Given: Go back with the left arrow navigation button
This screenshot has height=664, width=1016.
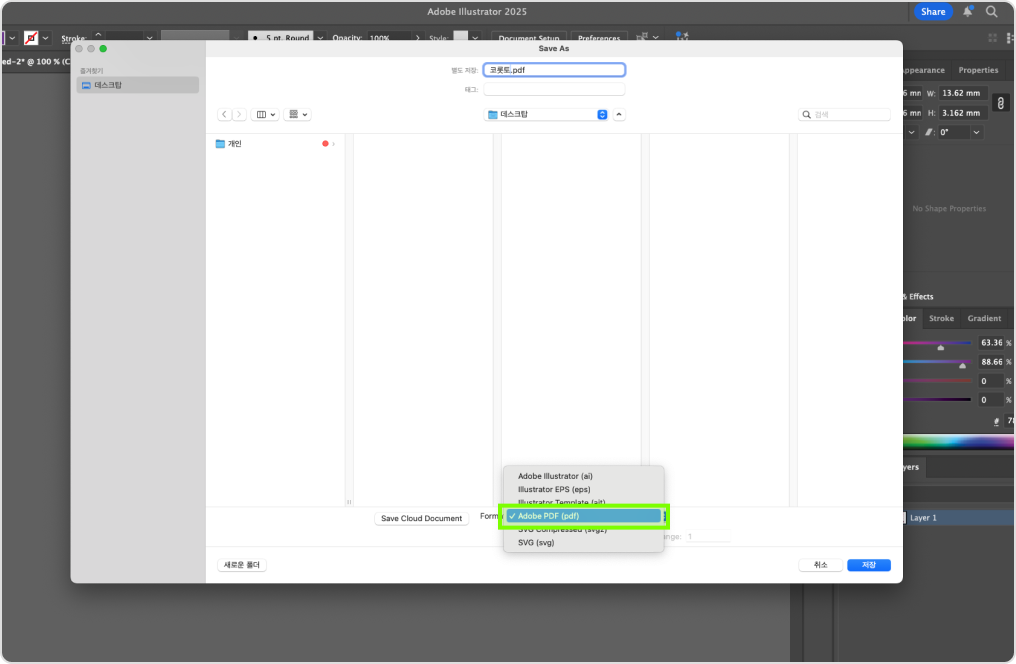Looking at the screenshot, I should (x=225, y=115).
